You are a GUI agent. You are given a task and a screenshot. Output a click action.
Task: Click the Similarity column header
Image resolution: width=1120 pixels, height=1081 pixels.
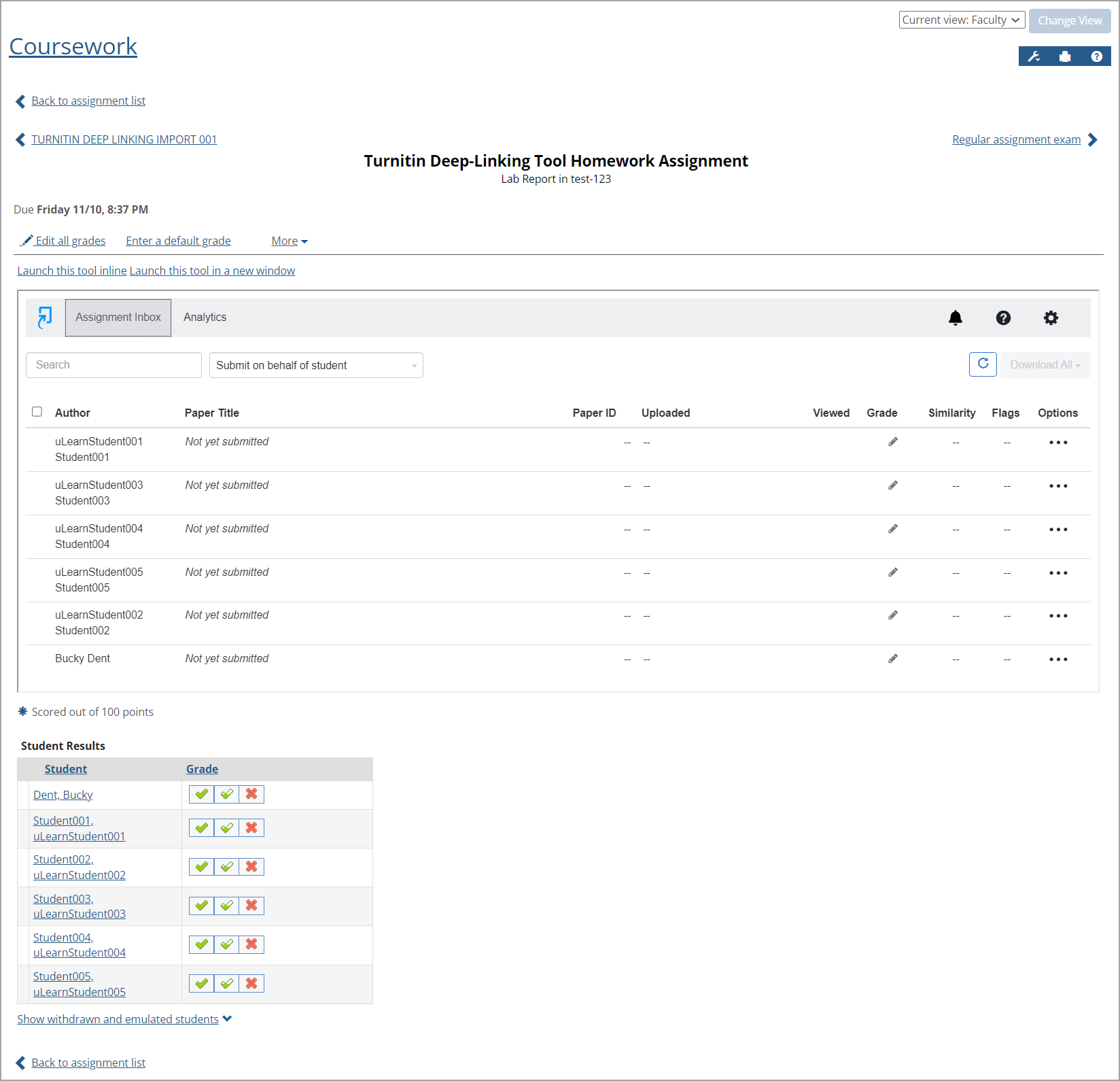(951, 413)
